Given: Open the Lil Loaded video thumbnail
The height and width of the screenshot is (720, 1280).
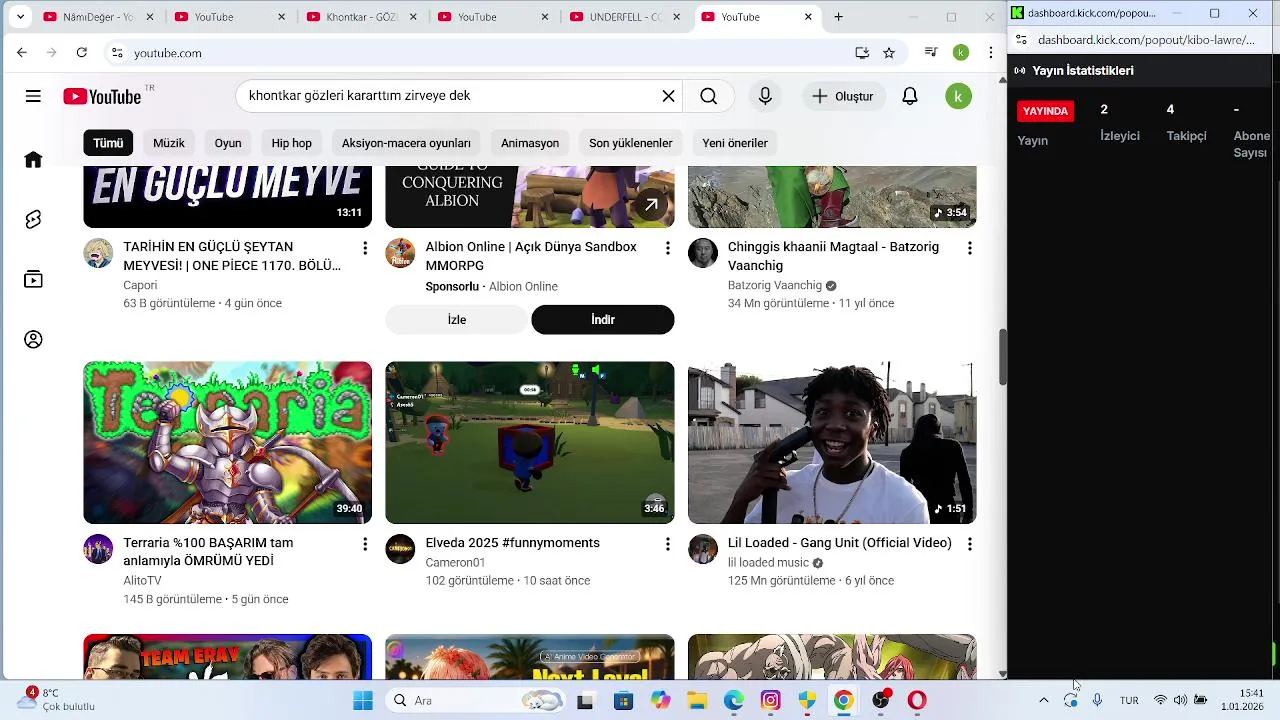Looking at the screenshot, I should coord(832,442).
